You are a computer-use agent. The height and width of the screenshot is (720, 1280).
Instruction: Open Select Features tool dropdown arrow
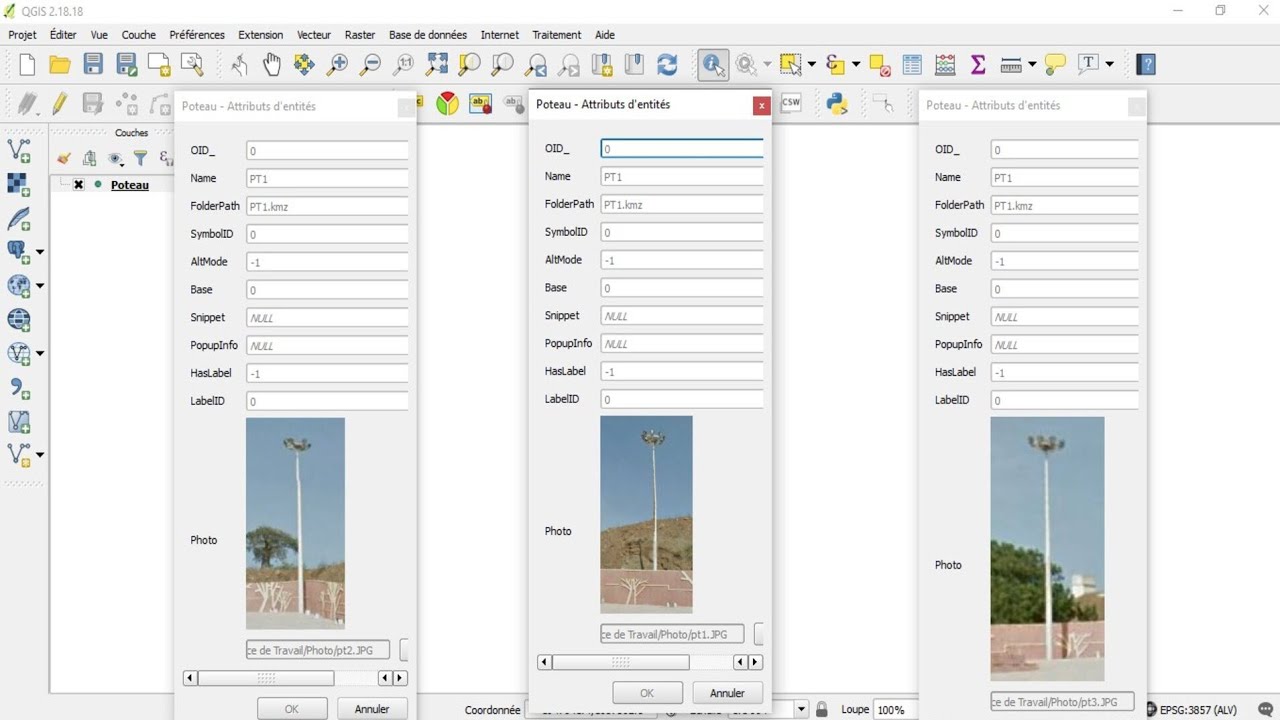811,65
